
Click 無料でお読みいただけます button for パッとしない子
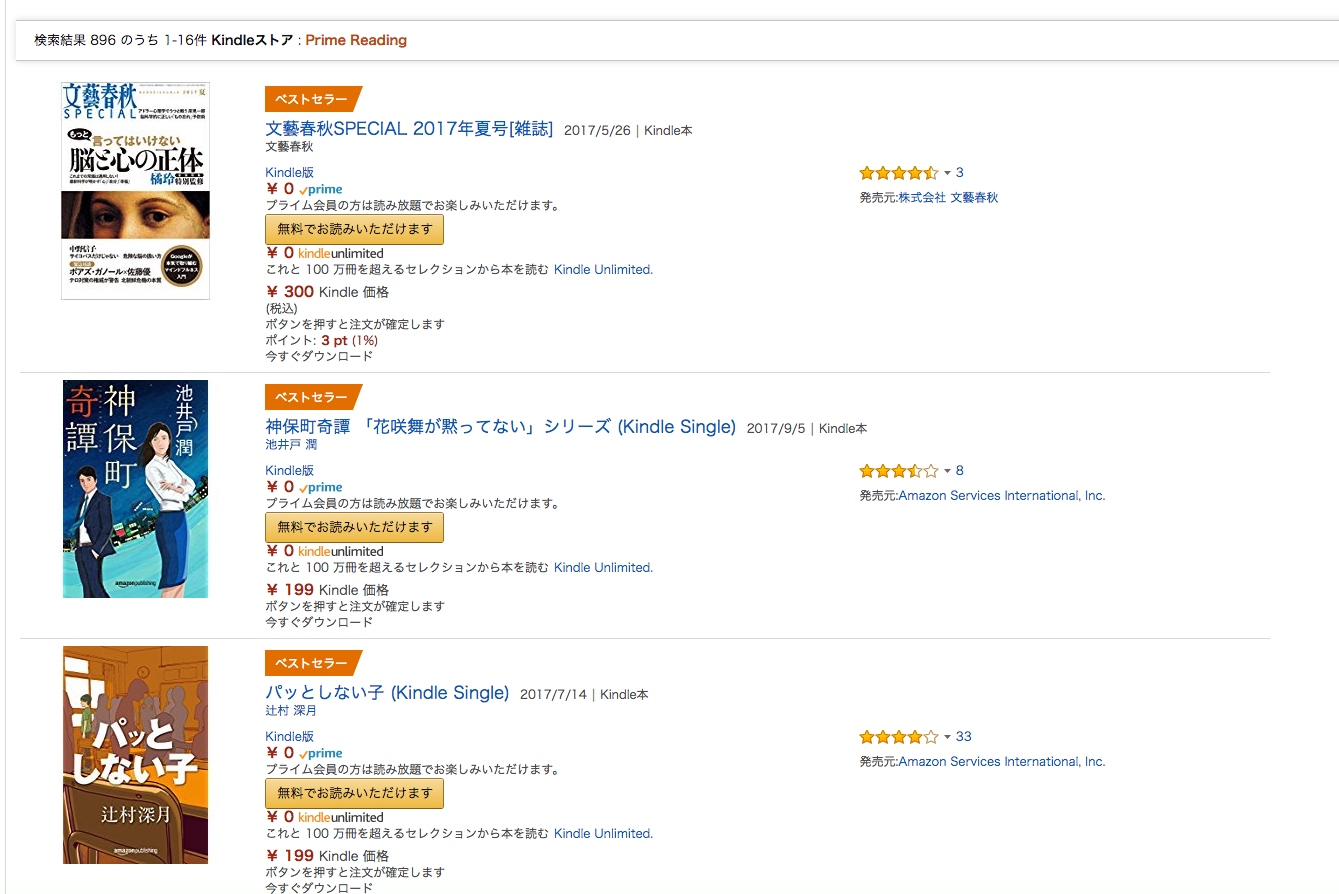coord(354,793)
